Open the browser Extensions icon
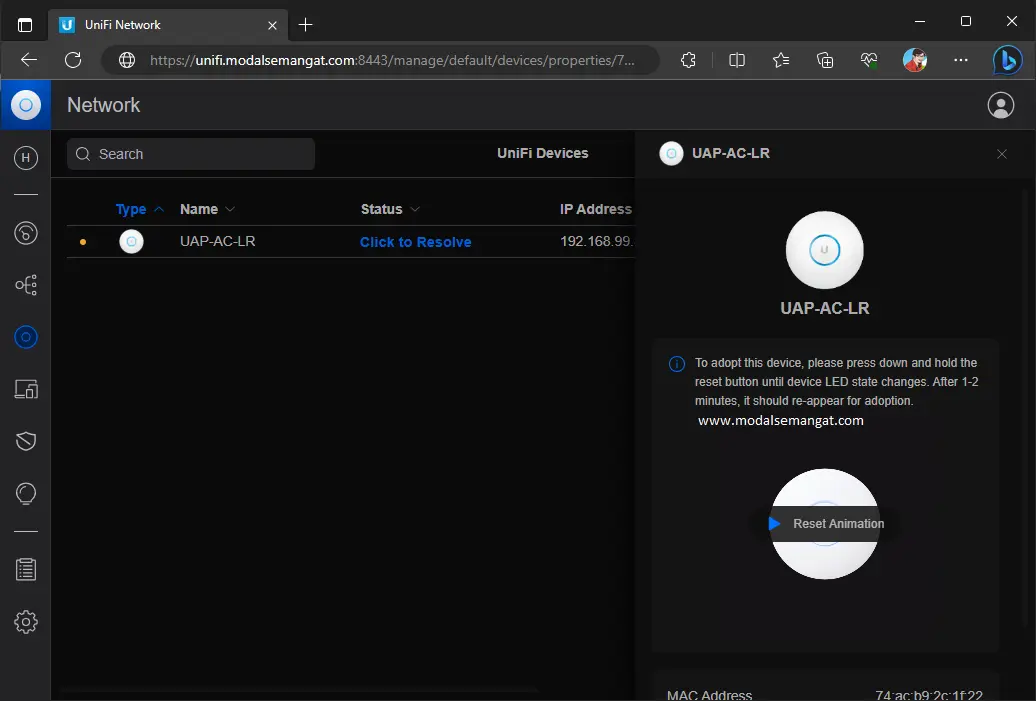Image resolution: width=1036 pixels, height=701 pixels. (x=688, y=60)
